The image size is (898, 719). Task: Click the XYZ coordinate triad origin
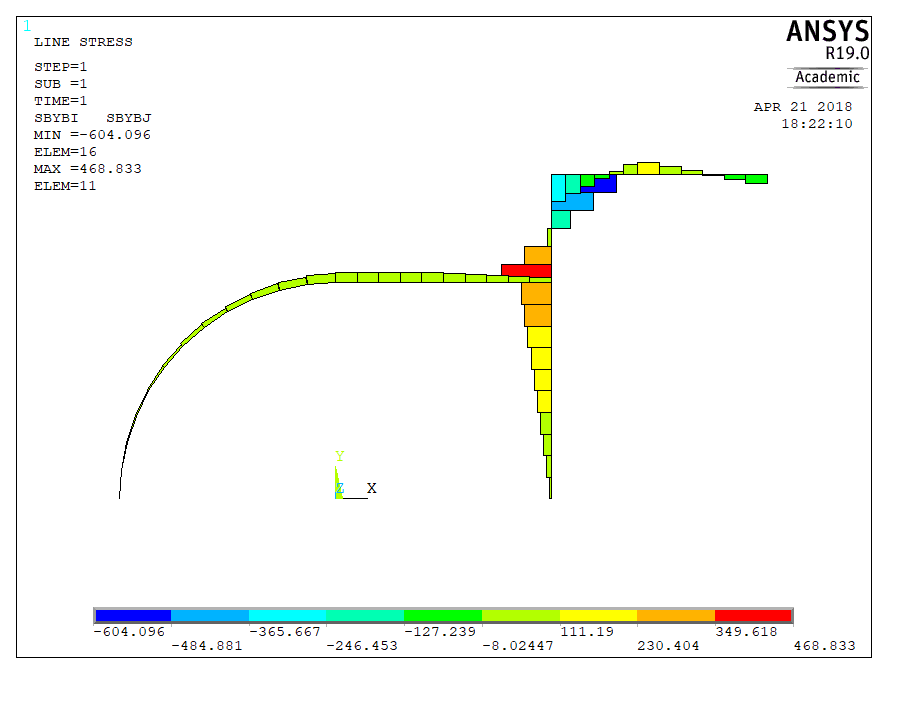338,497
